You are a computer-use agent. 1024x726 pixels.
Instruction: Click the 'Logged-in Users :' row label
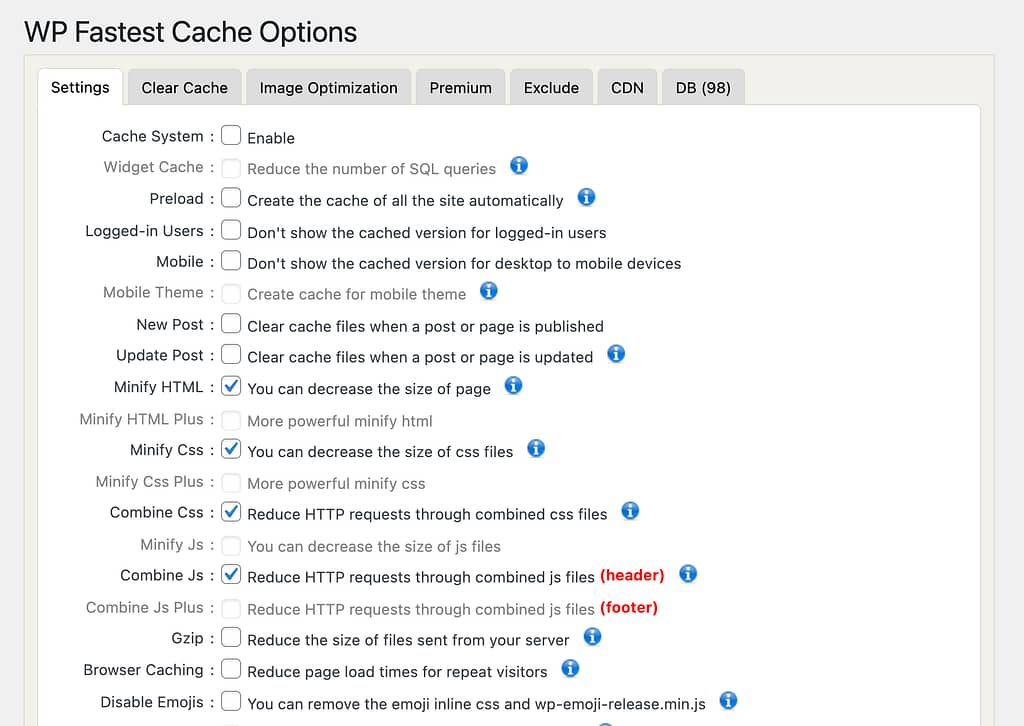[150, 231]
